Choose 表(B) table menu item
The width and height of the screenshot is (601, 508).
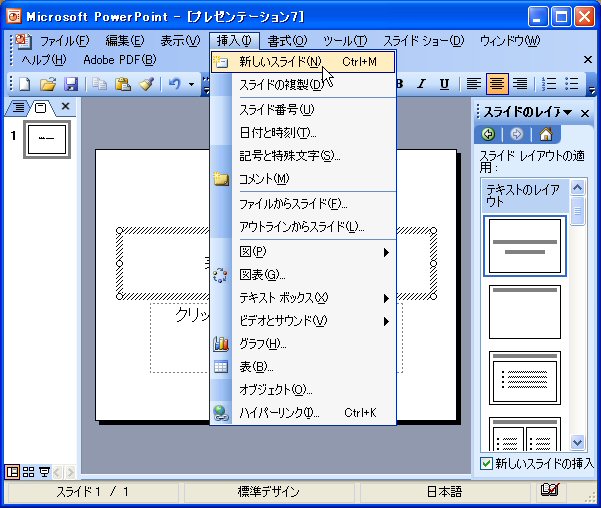302,367
